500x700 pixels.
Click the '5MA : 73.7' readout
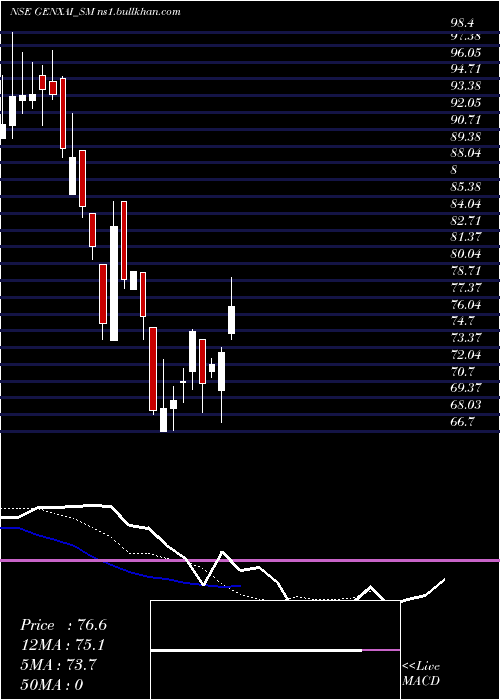[x=58, y=665]
